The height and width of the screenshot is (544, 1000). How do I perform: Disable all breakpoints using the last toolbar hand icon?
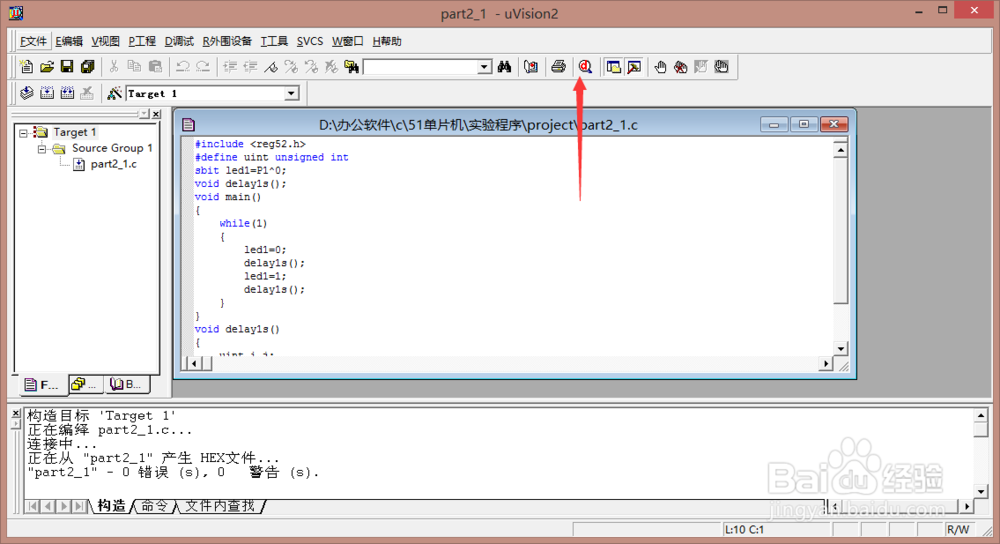click(721, 66)
